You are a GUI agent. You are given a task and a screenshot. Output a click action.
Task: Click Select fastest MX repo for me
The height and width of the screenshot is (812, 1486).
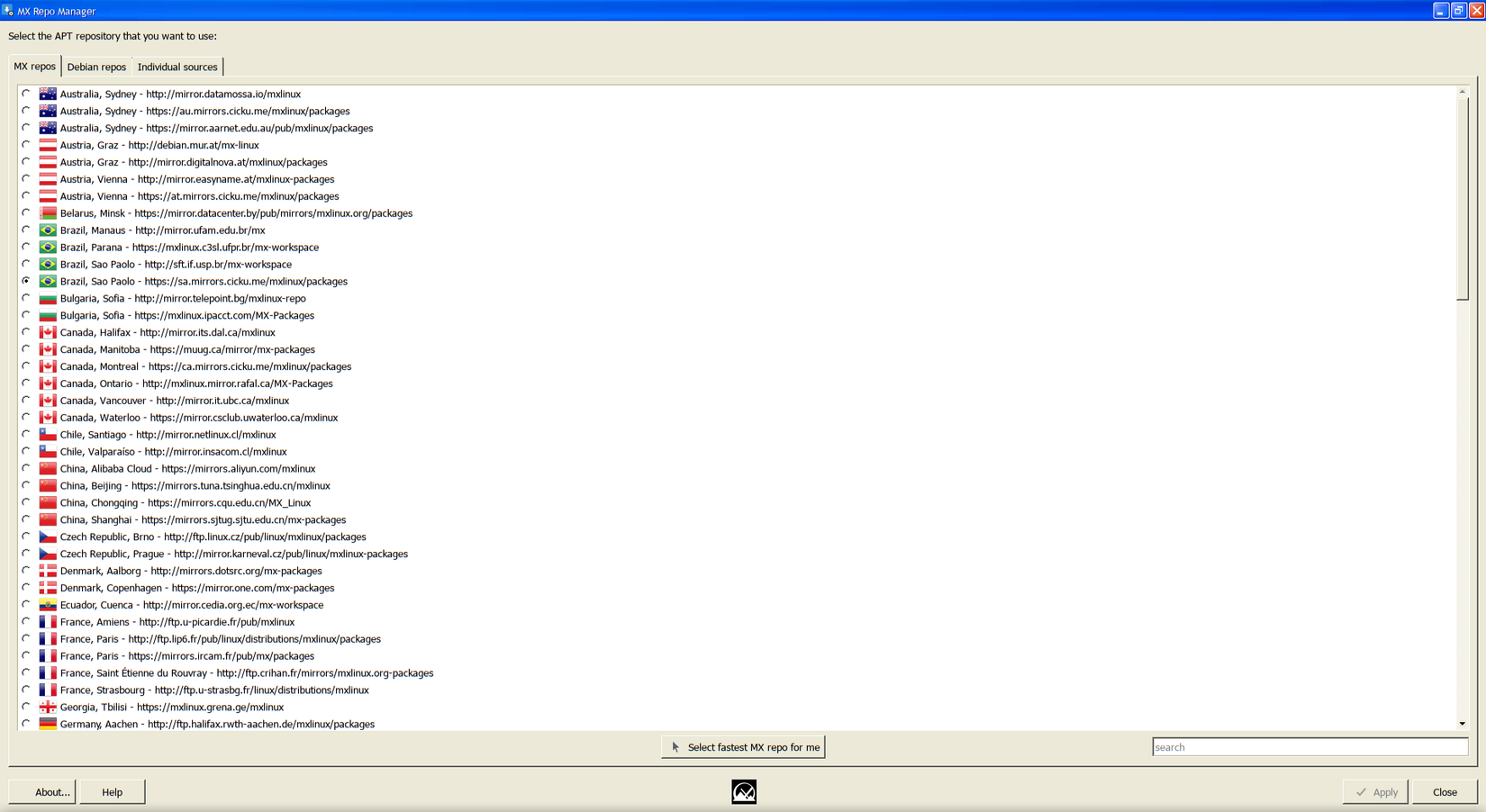742,746
